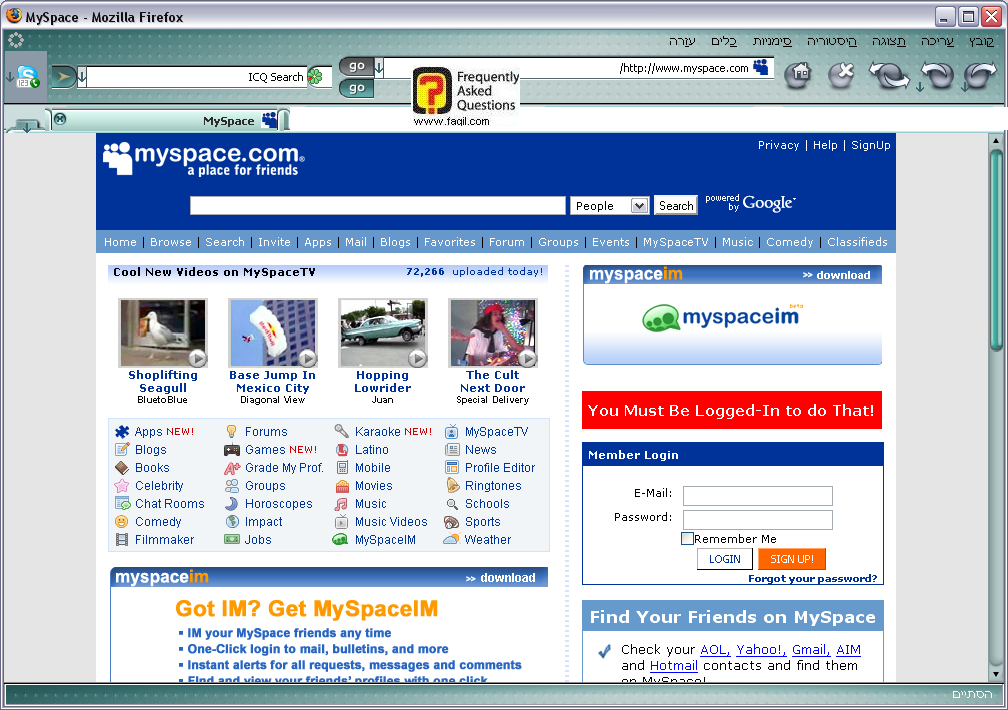Open the סימניות (Bookmarks) menu
Viewport: 1008px width, 710px height.
772,41
